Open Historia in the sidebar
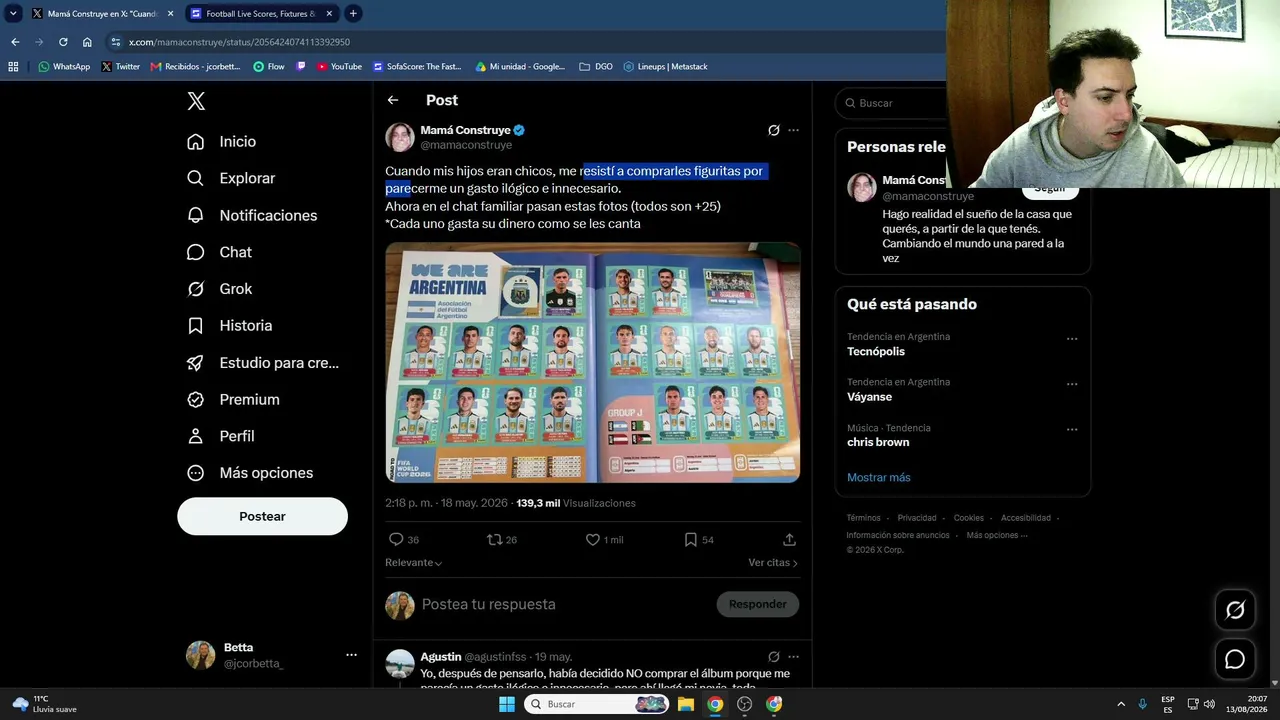Image resolution: width=1280 pixels, height=720 pixels. [x=229, y=325]
